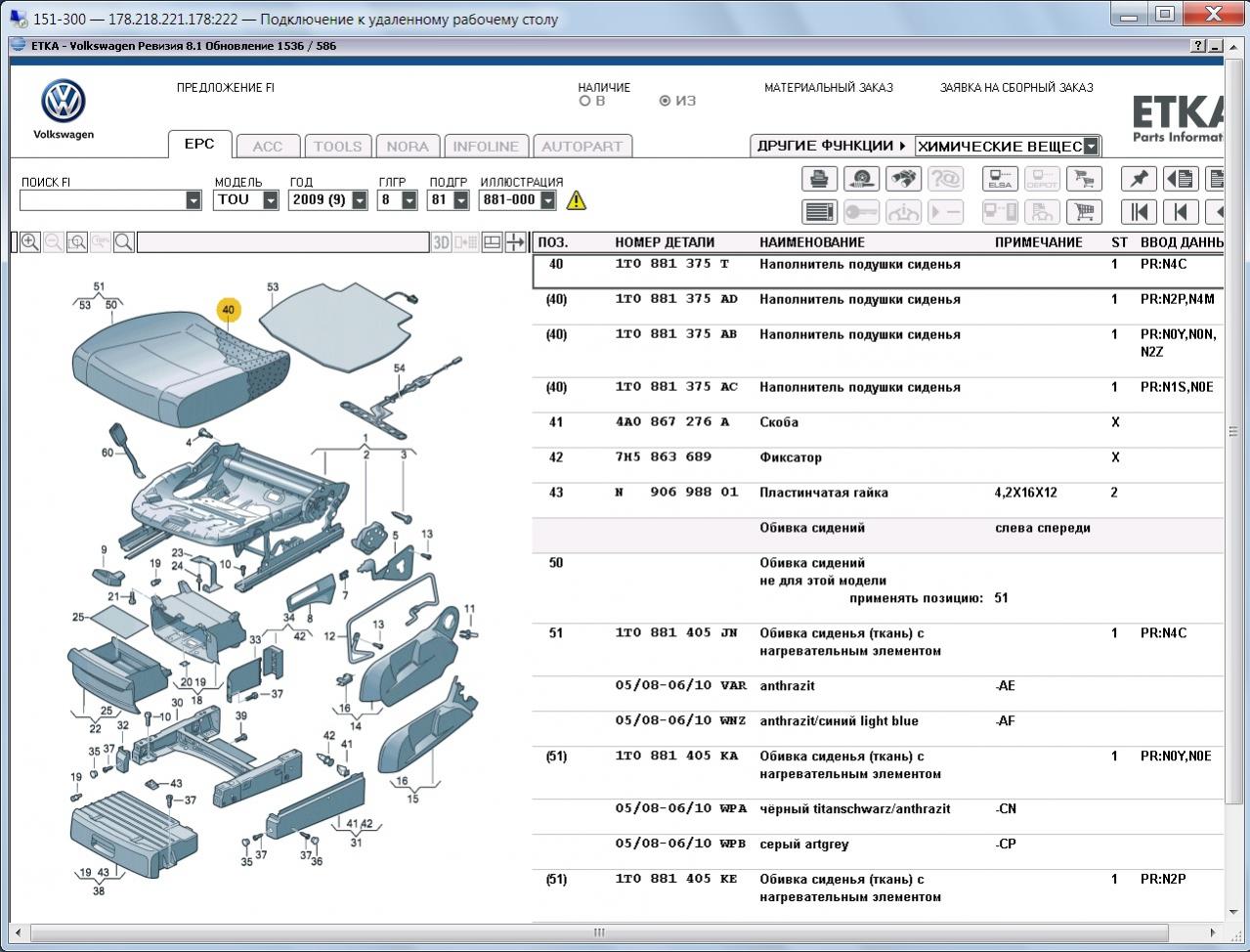Click the ПРИМЕЧАНИЕ column header
The width and height of the screenshot is (1250, 952).
point(1039,242)
